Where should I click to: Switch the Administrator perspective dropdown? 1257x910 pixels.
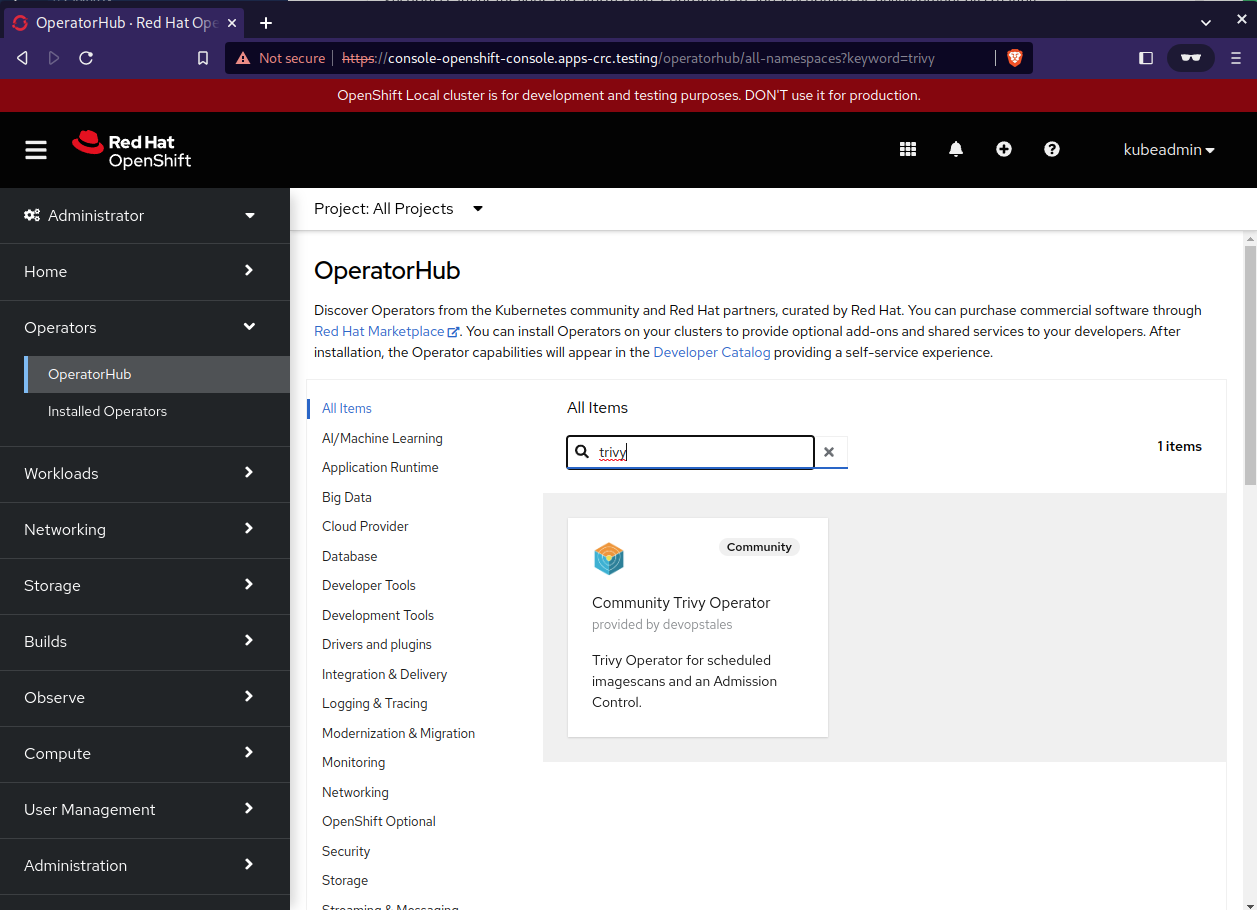(140, 216)
